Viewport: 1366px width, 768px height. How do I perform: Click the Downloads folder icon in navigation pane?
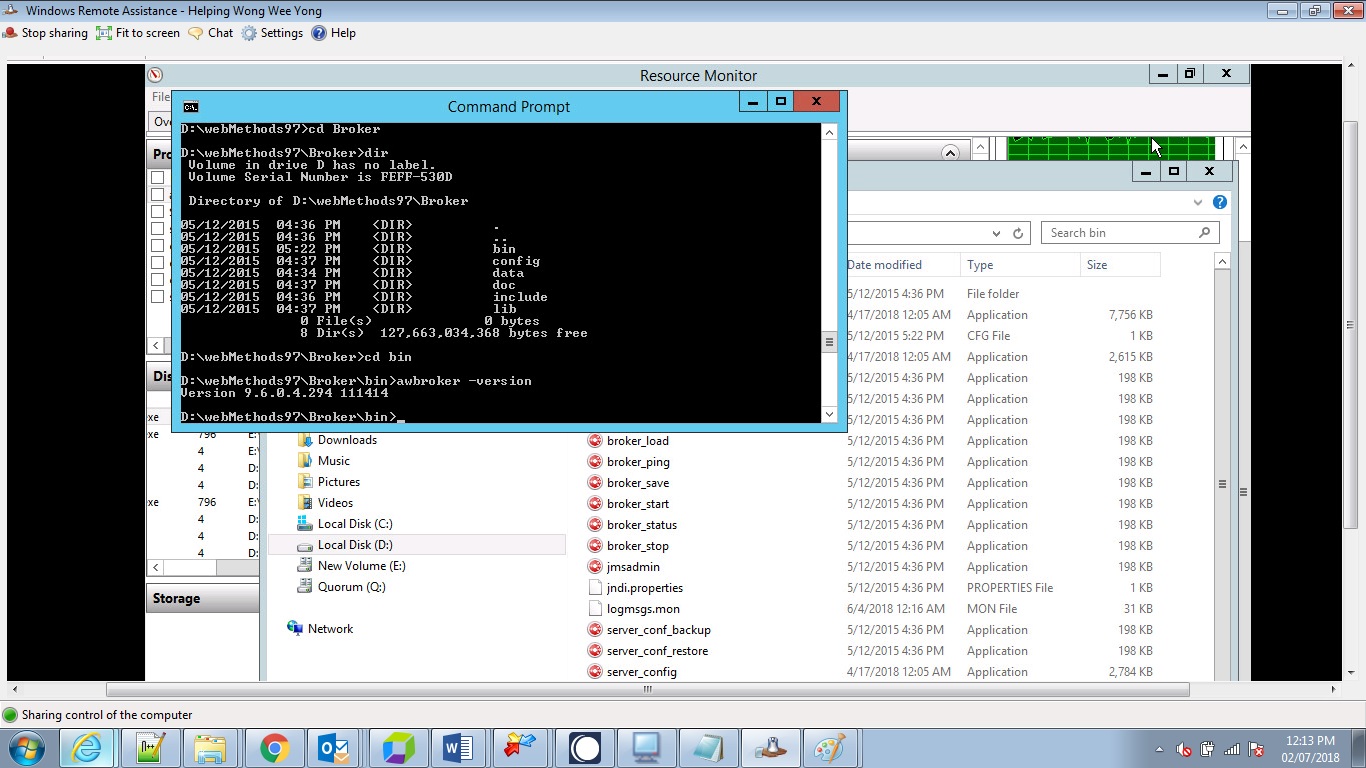pos(305,440)
